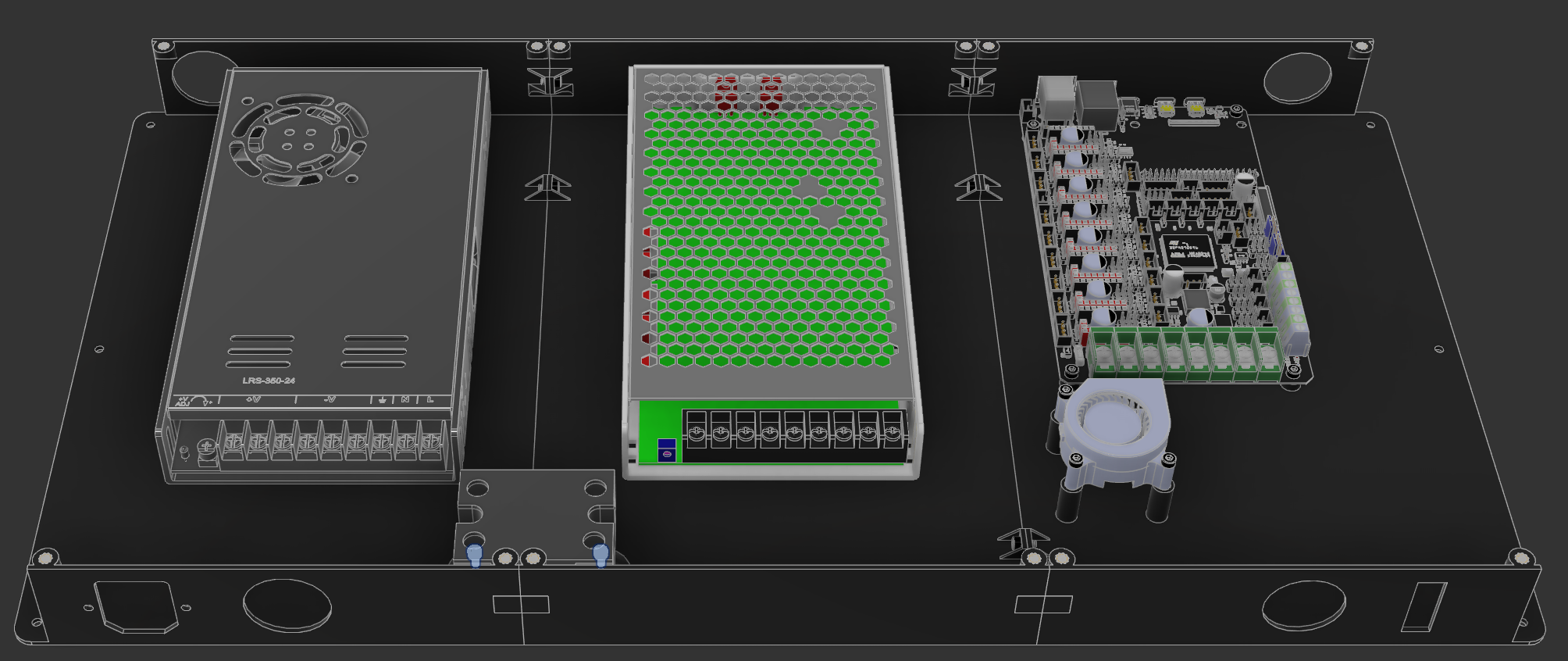Select the terminal block of the left power supply

click(328, 443)
